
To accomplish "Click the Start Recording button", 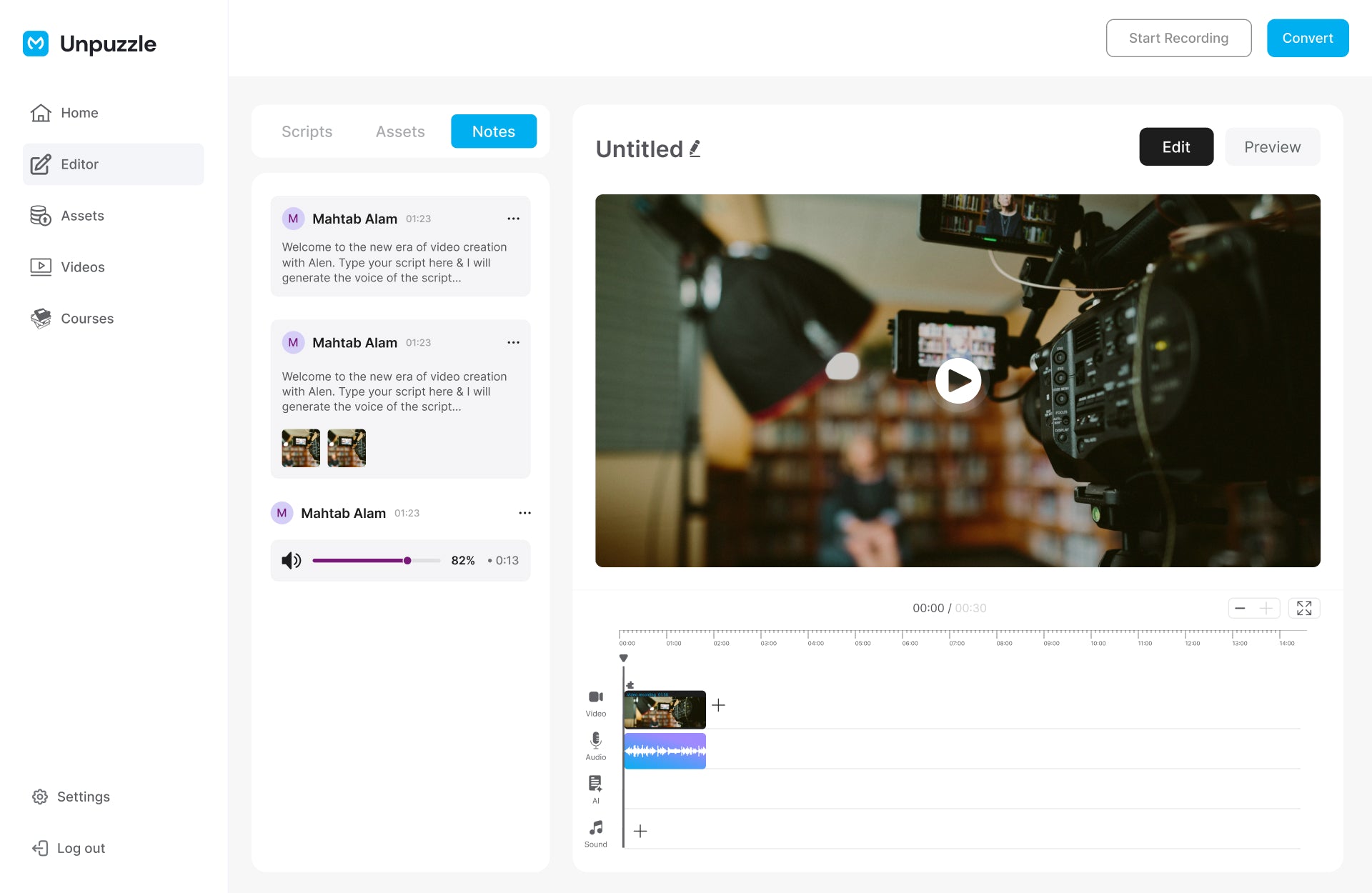I will 1178,38.
